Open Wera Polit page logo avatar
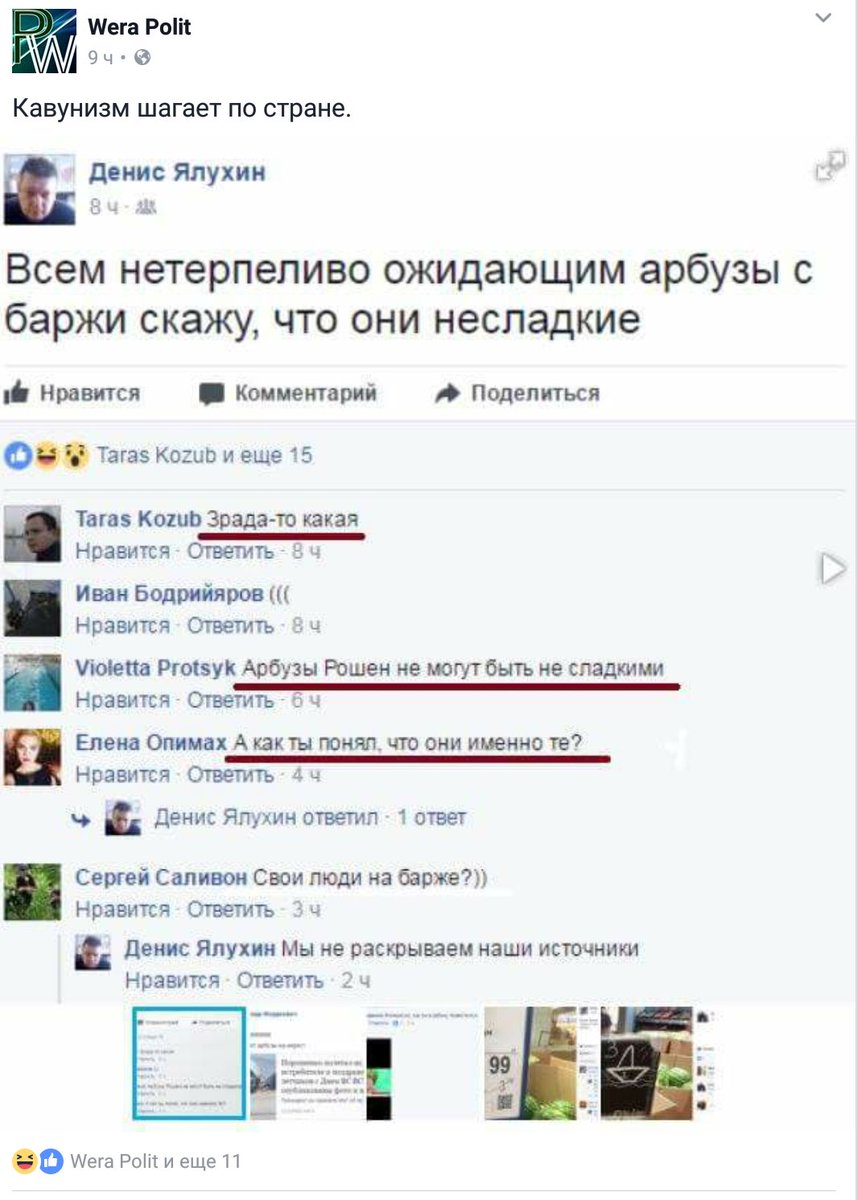 43,41
